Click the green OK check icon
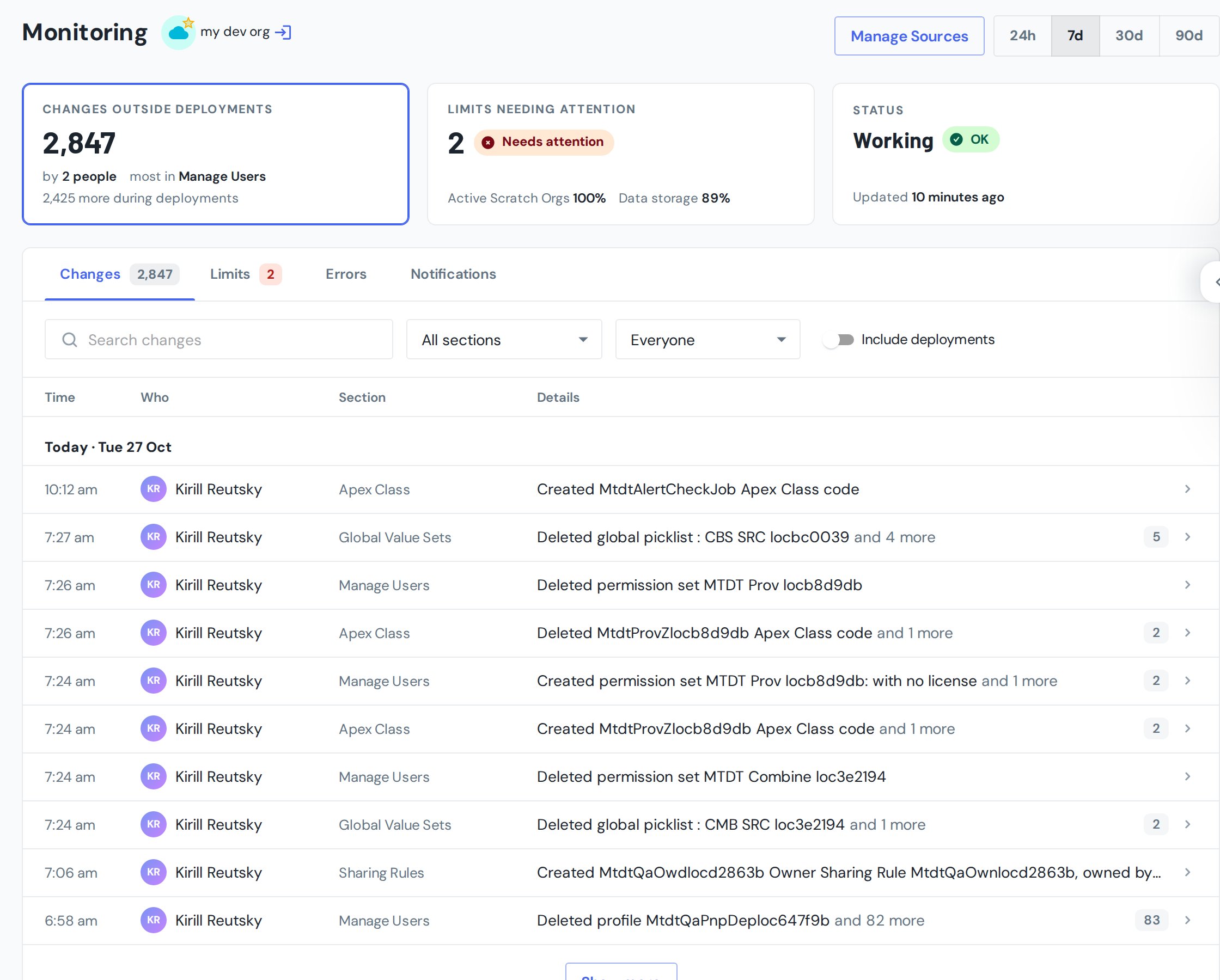Viewport: 1220px width, 980px height. click(956, 140)
